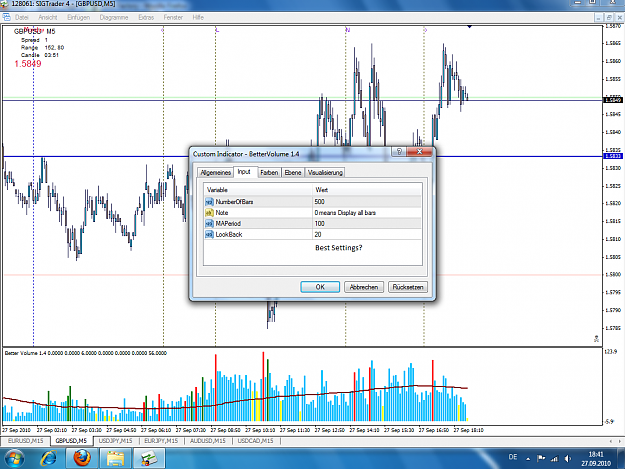Switch to the Farben tab
Screen dimensions: 625x469
point(269,173)
